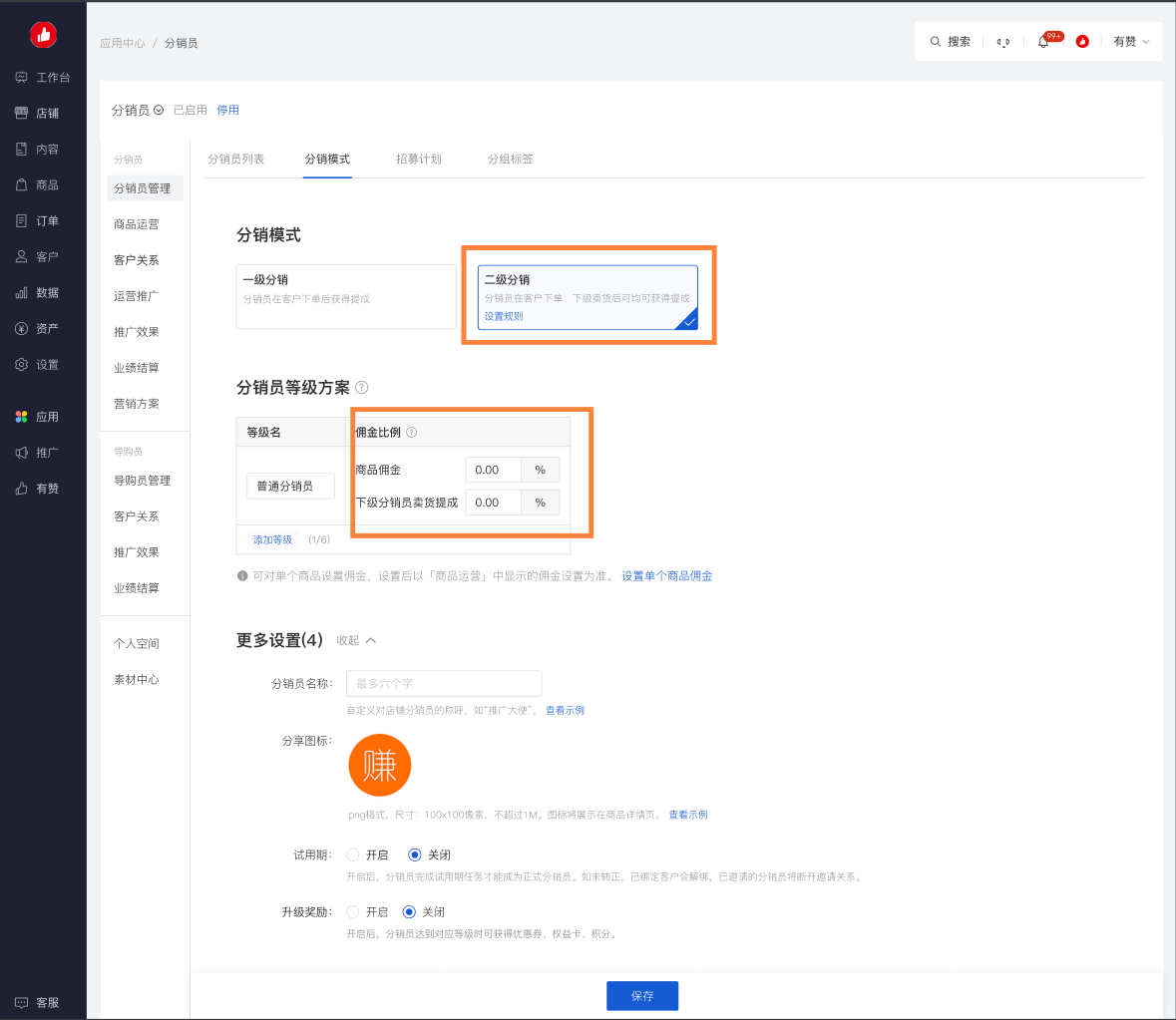Open the 设置单个商品佣金 link
The image size is (1176, 1020).
[x=666, y=576]
